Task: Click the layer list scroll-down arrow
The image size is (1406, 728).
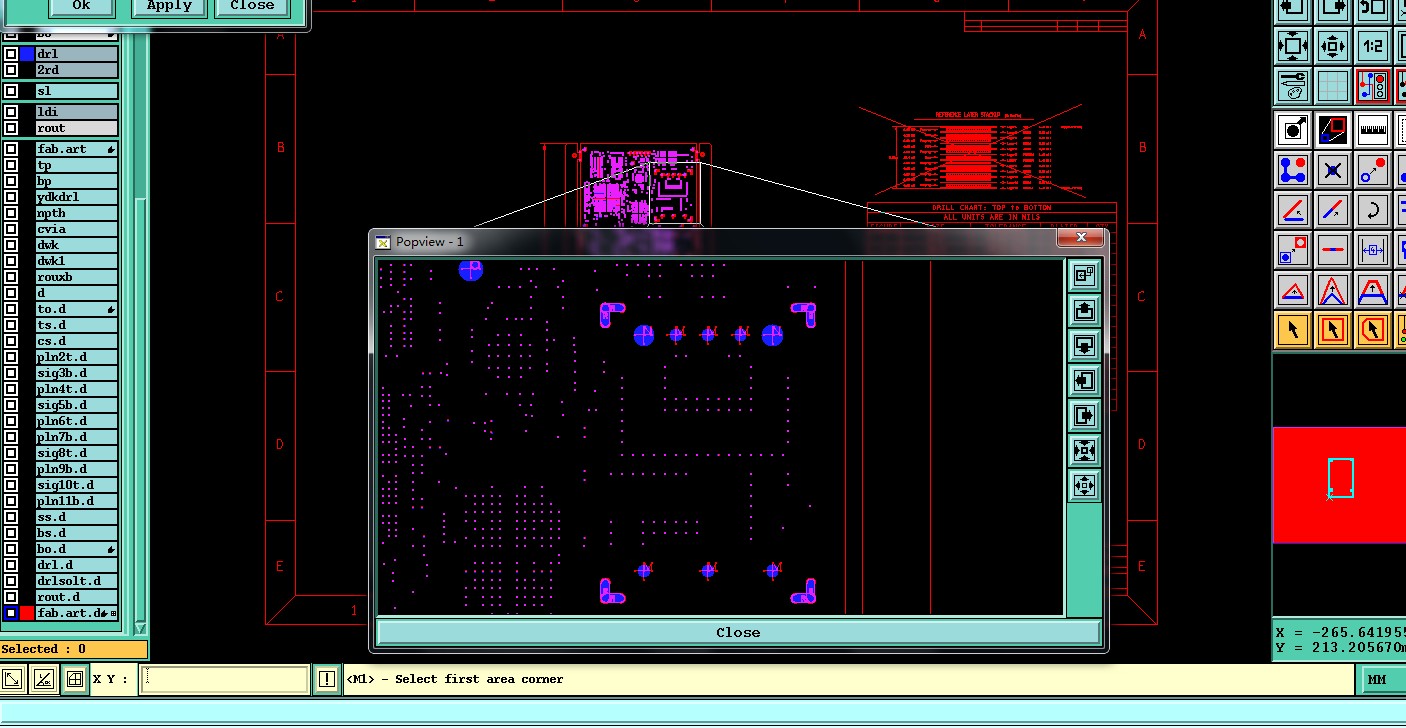Action: pos(140,628)
